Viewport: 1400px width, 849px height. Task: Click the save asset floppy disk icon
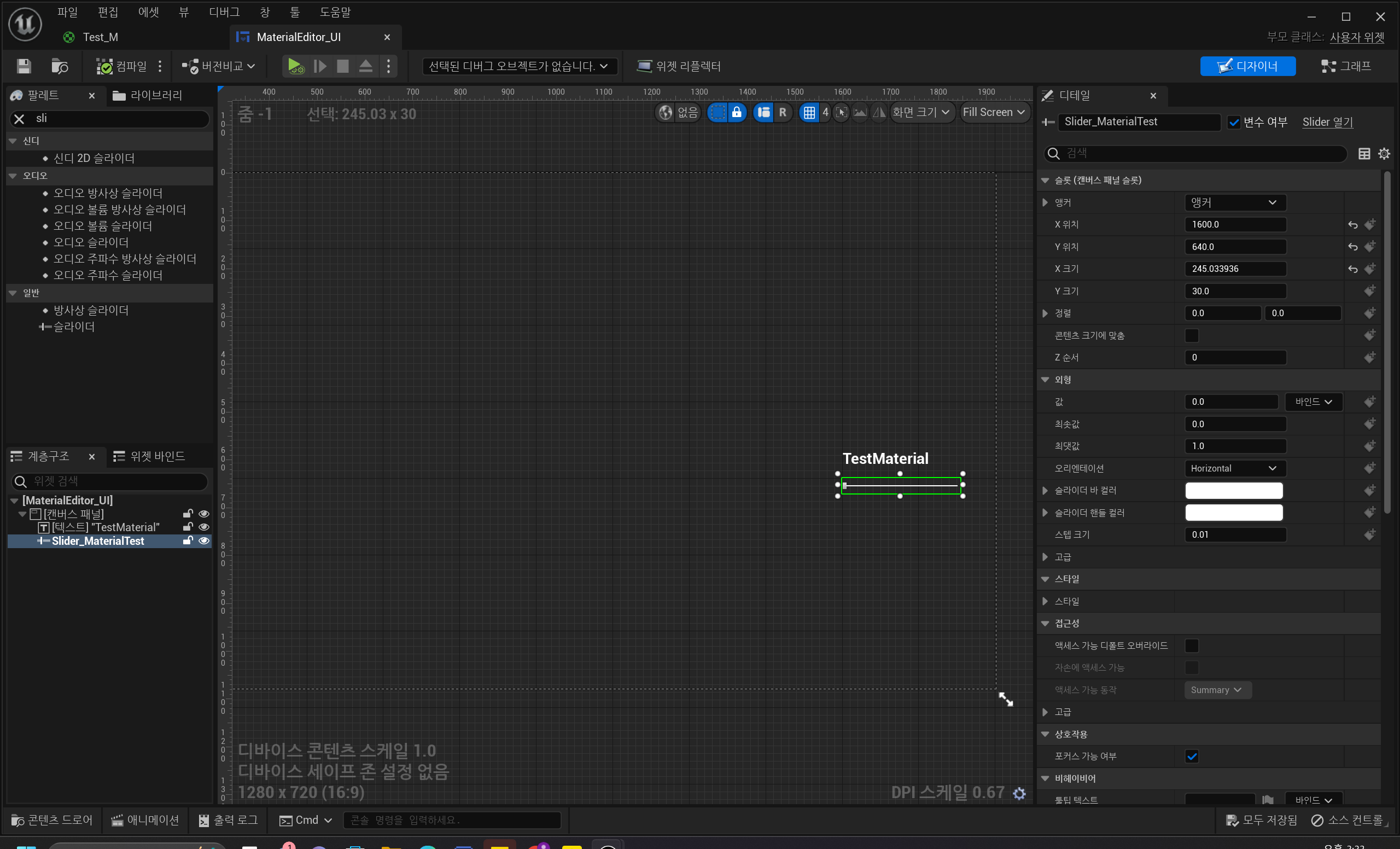coord(24,67)
